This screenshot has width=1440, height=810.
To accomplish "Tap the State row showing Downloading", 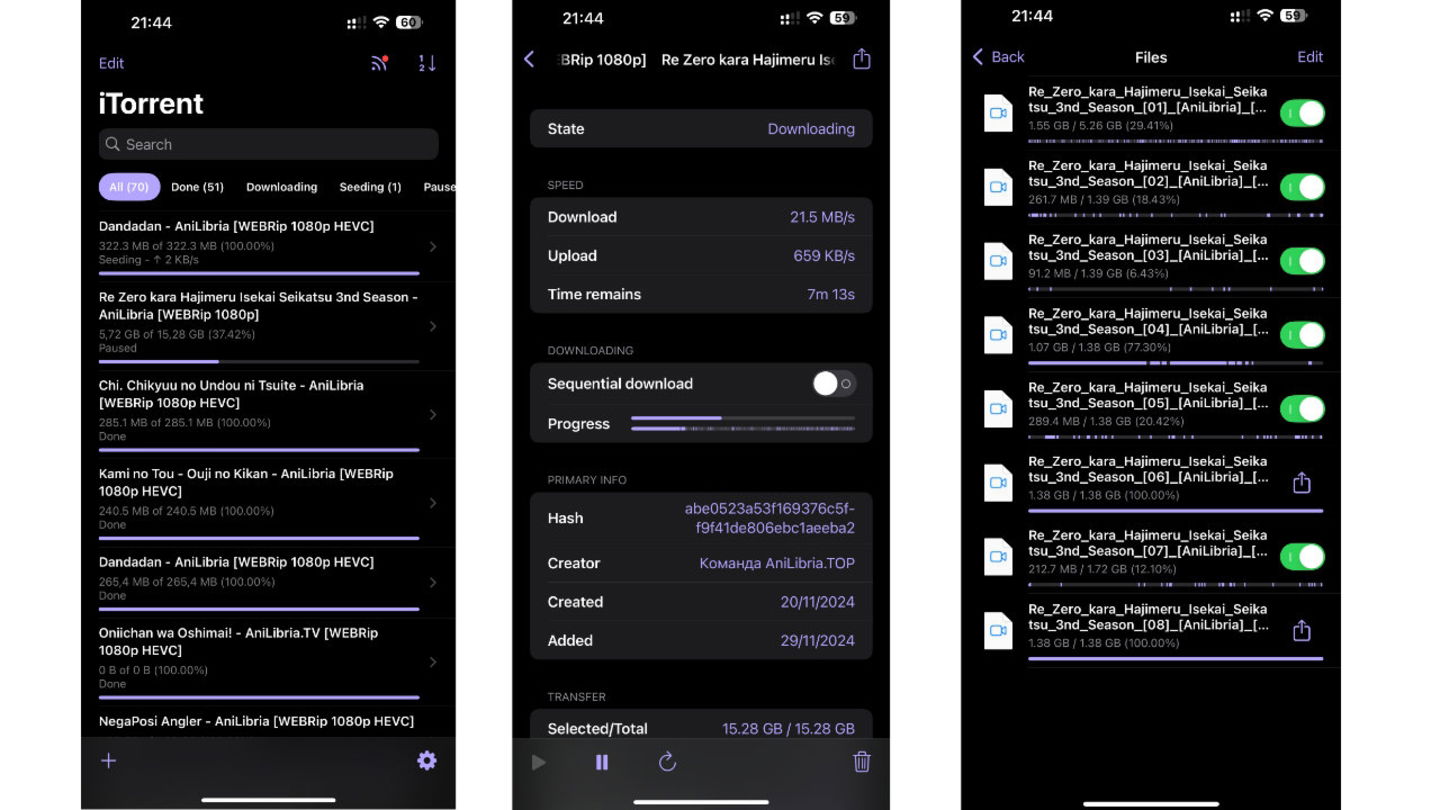I will 701,129.
